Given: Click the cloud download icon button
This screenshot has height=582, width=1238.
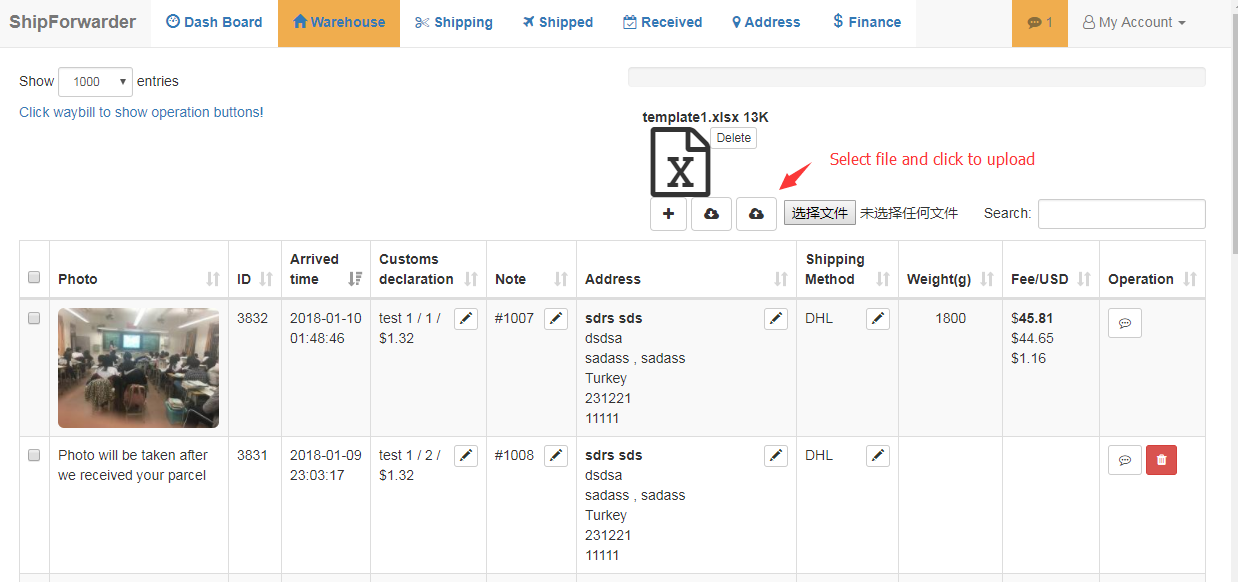Looking at the screenshot, I should pyautogui.click(x=711, y=214).
